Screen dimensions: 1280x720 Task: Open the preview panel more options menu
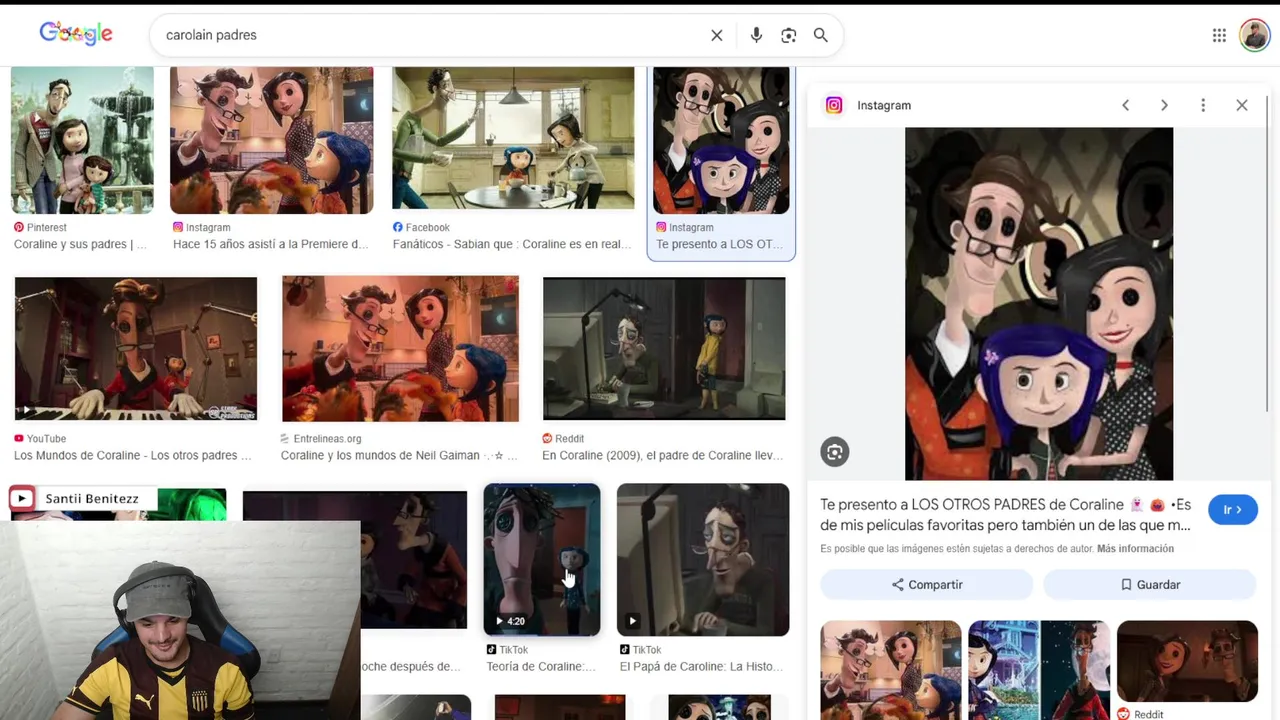(1203, 105)
